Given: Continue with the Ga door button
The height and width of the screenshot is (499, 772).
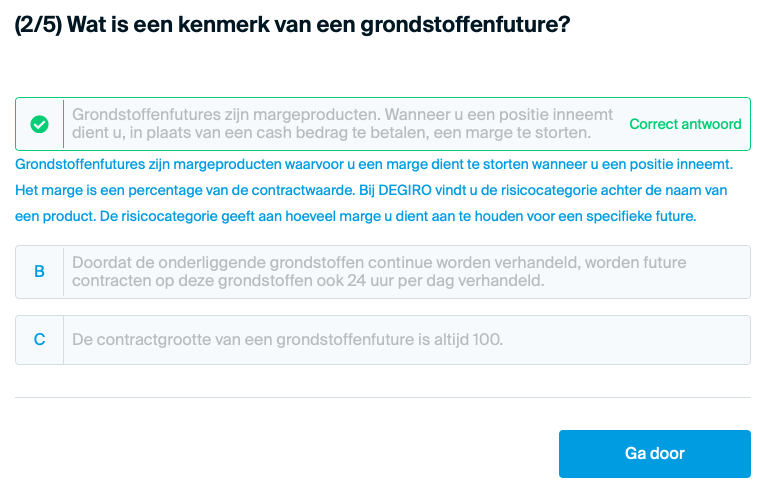Looking at the screenshot, I should coord(654,453).
